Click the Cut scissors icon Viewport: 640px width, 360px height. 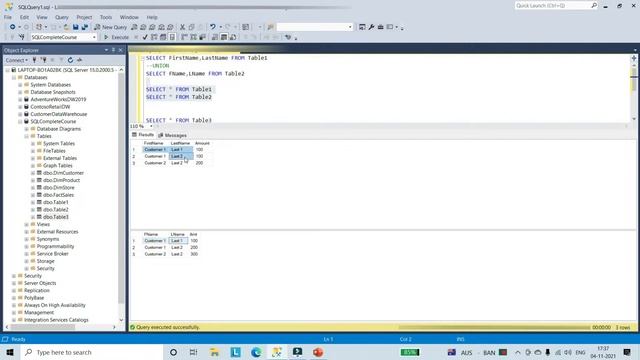[x=182, y=27]
